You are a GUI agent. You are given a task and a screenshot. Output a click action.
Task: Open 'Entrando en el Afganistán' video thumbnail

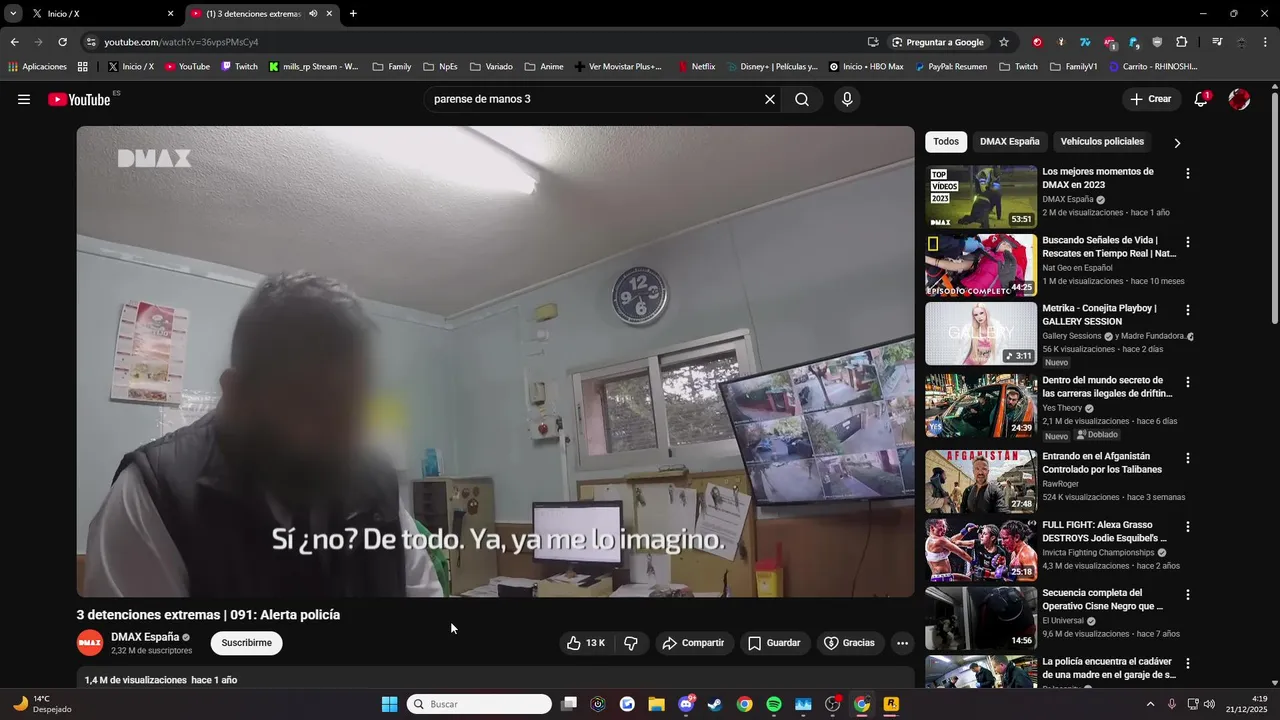click(981, 481)
